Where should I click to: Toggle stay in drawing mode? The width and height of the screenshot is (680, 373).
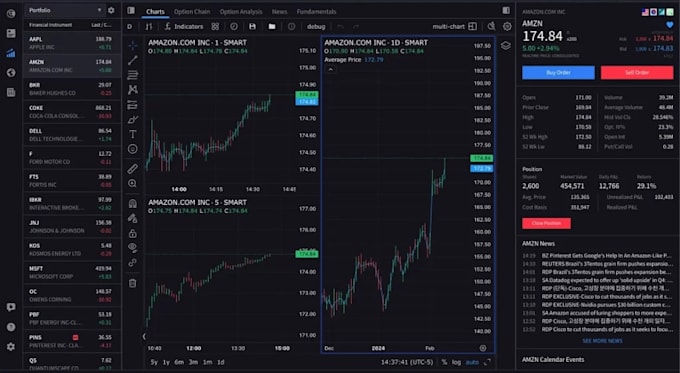click(133, 218)
